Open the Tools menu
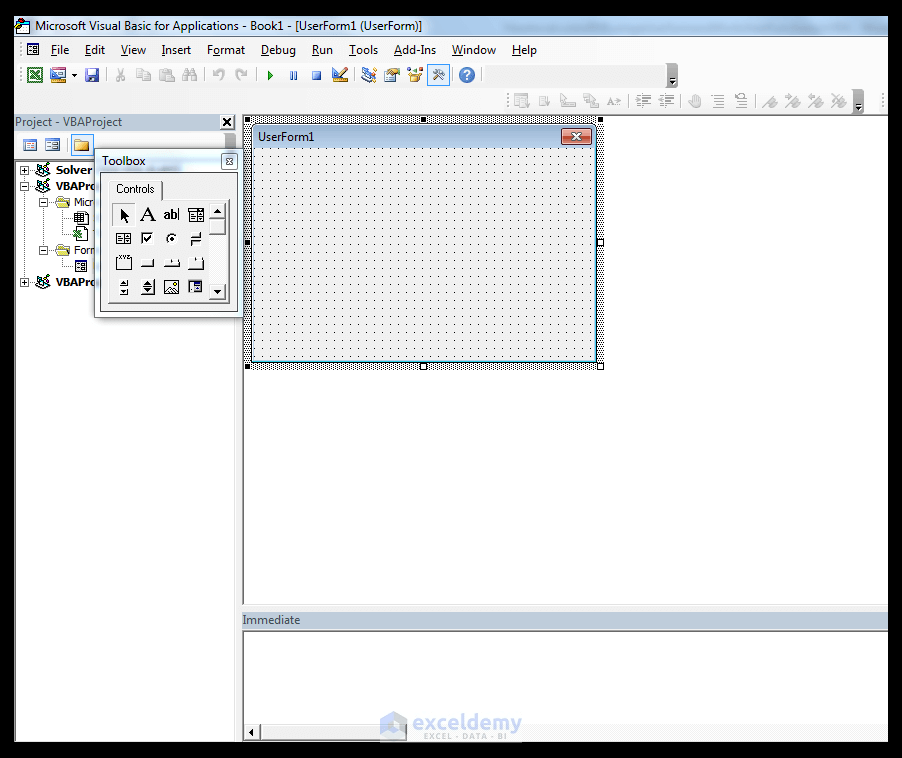The width and height of the screenshot is (902, 758). click(364, 50)
